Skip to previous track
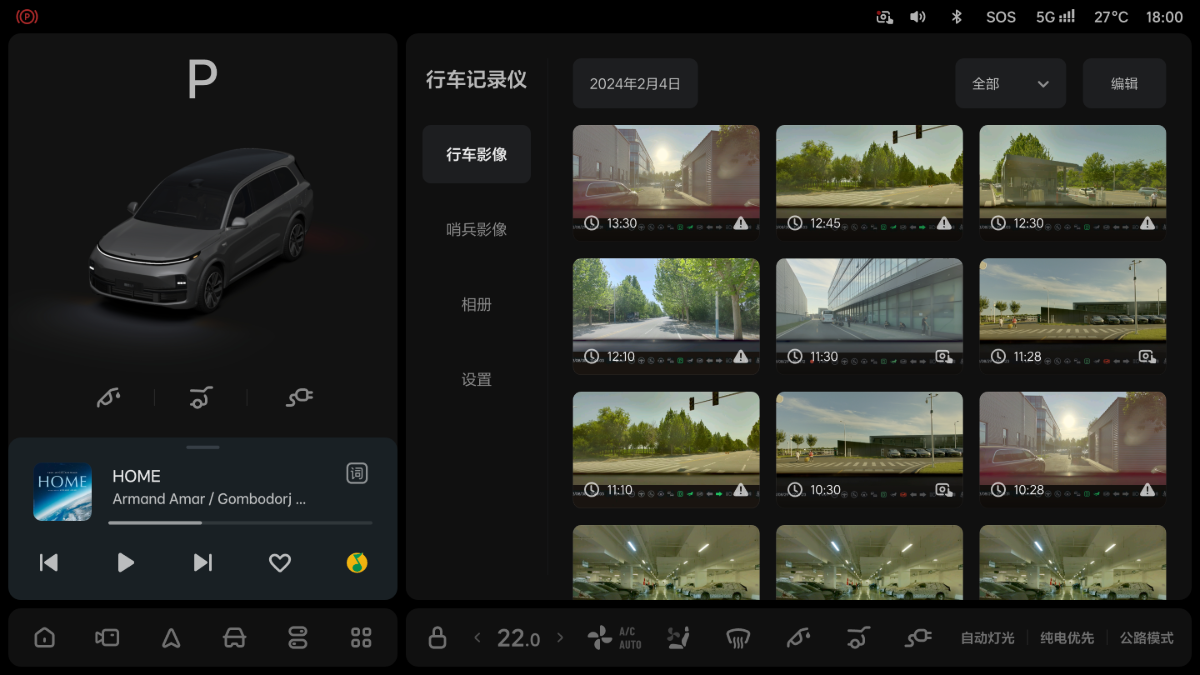 (x=48, y=563)
